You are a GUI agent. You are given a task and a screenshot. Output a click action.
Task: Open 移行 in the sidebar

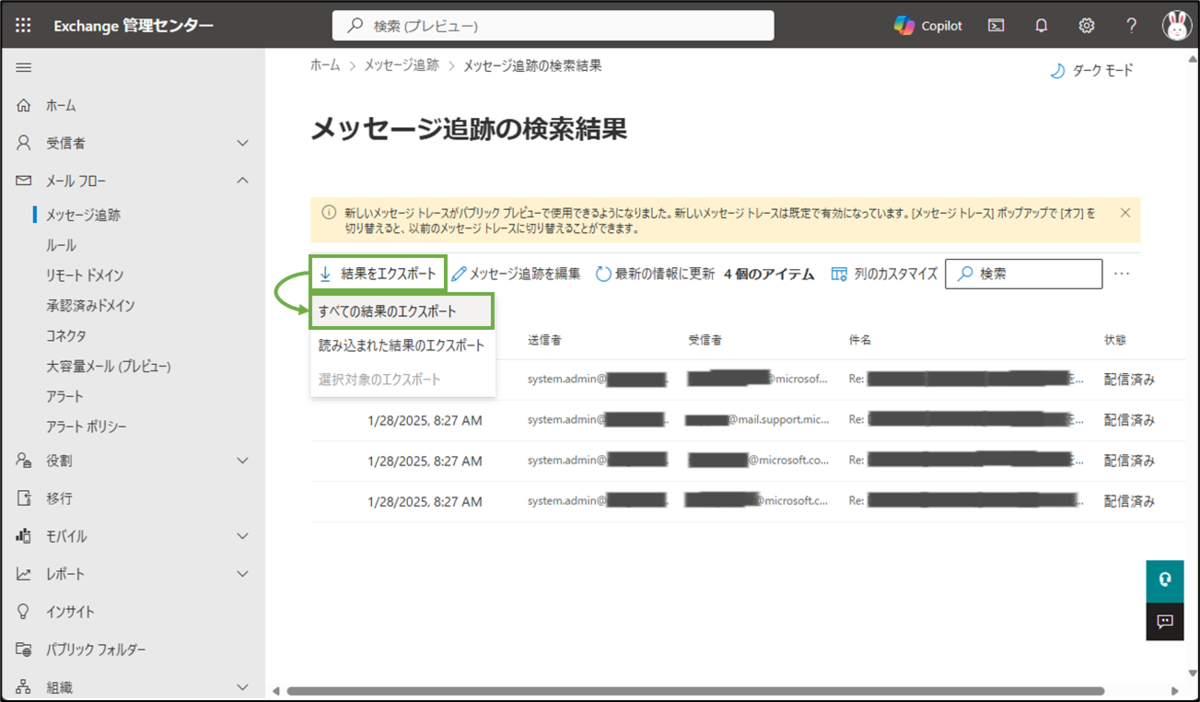(x=59, y=498)
